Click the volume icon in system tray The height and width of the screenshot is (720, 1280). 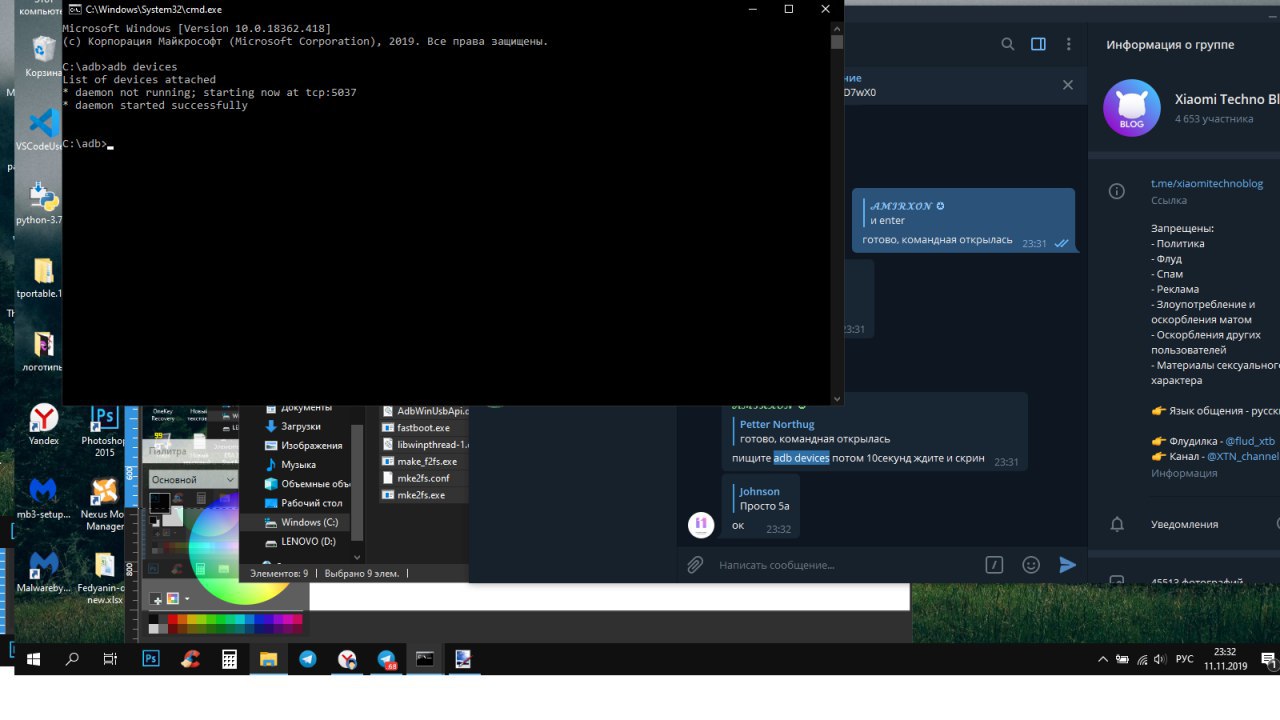(1160, 660)
